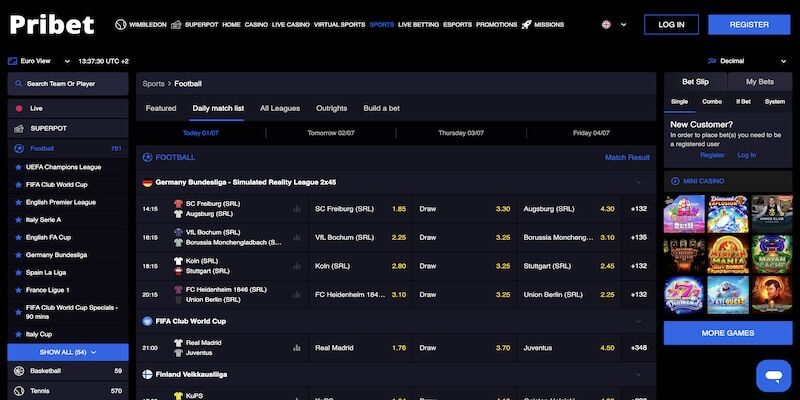Screen dimensions: 800x400
Task: Click the Pribet logo
Action: point(52,24)
